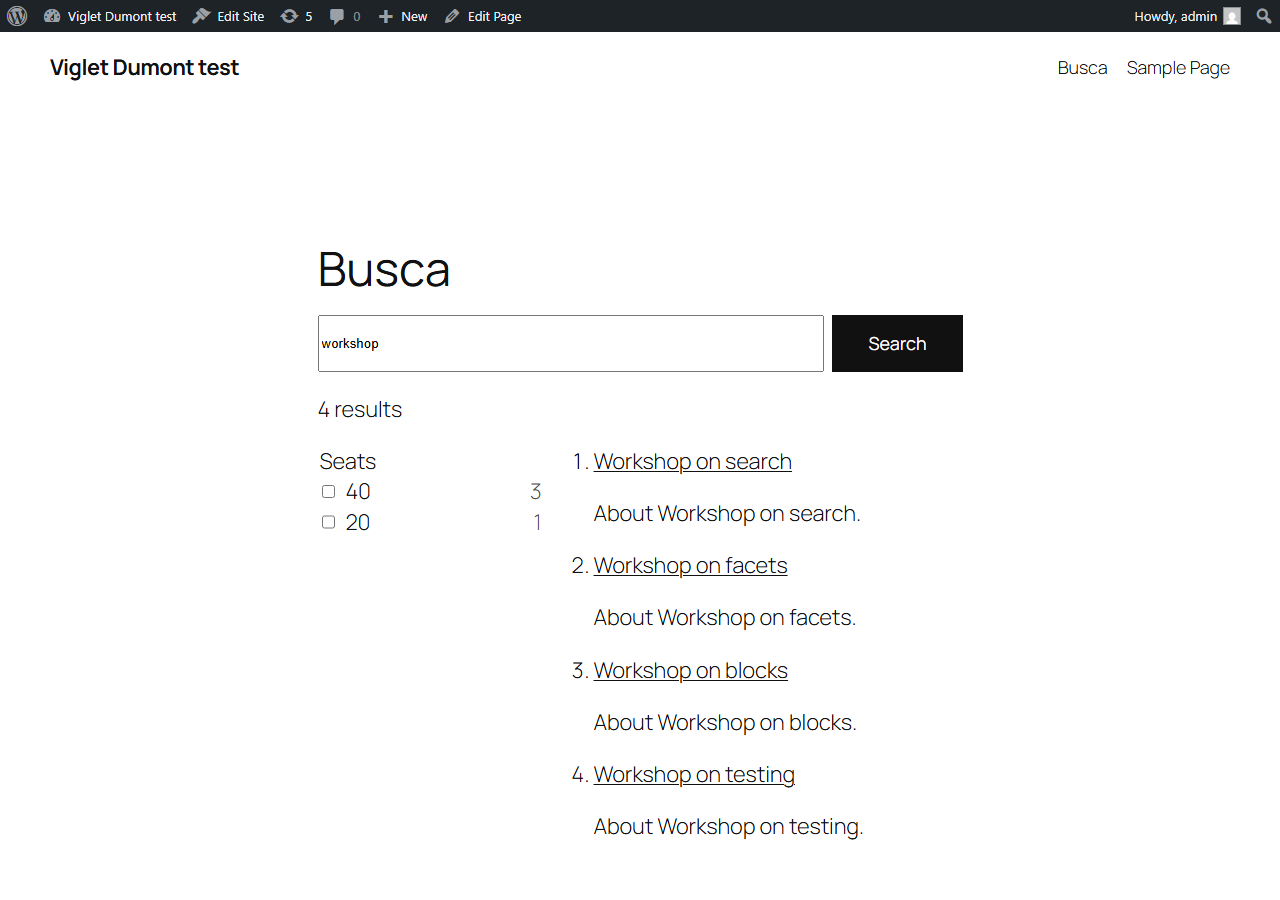
Task: Open the Viglet Dumont test dashboard link
Action: pyautogui.click(x=110, y=16)
